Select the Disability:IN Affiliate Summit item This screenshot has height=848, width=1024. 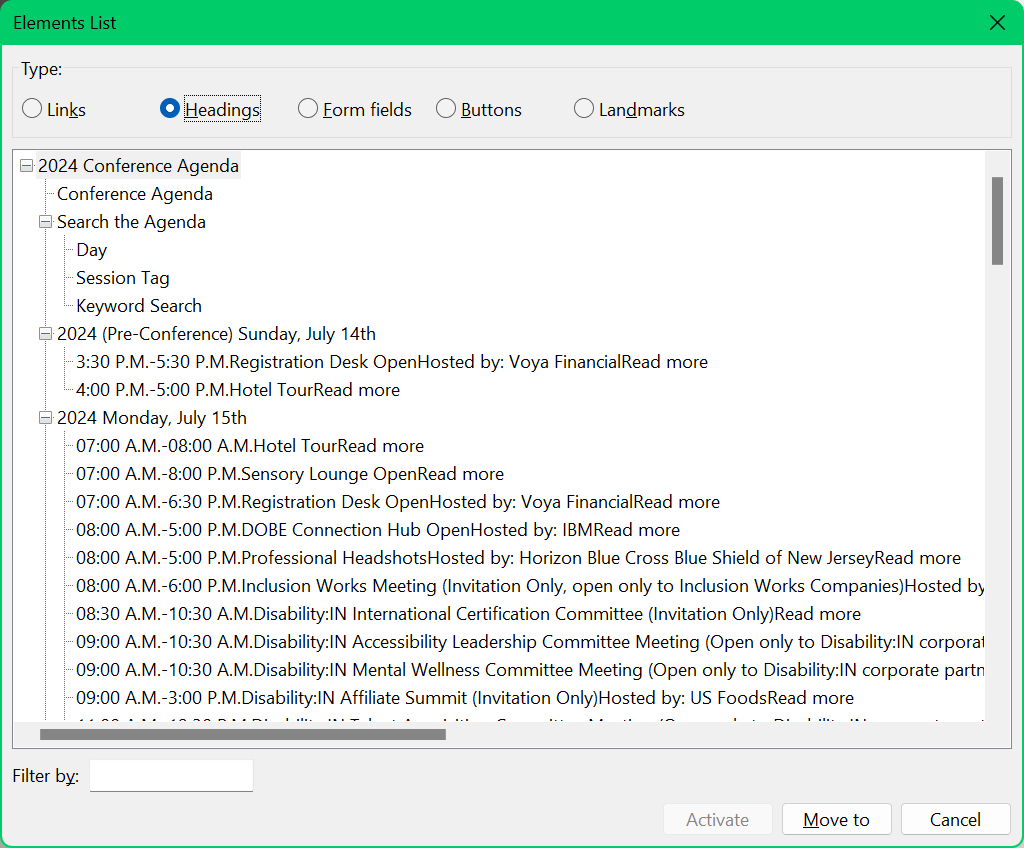pos(465,699)
